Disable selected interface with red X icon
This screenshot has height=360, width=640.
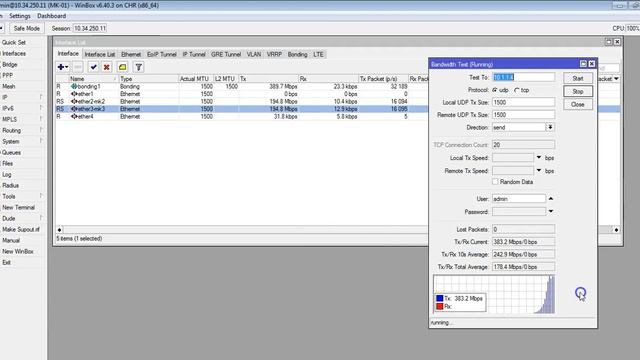click(107, 67)
